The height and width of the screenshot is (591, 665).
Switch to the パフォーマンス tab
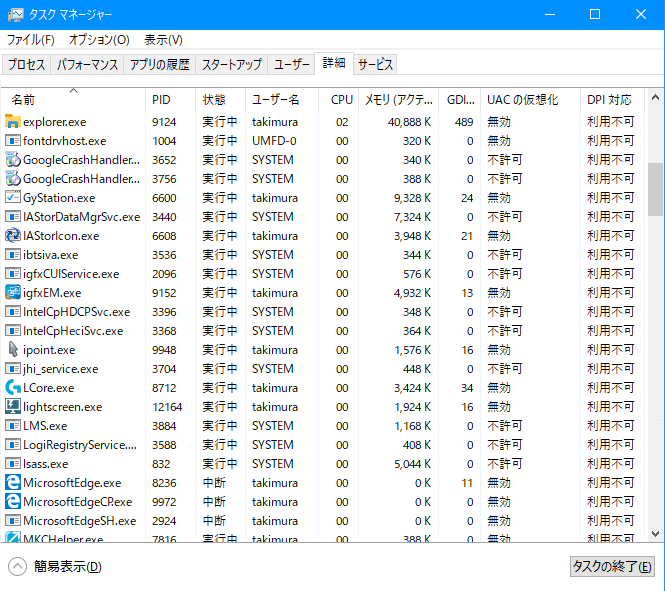coord(87,64)
